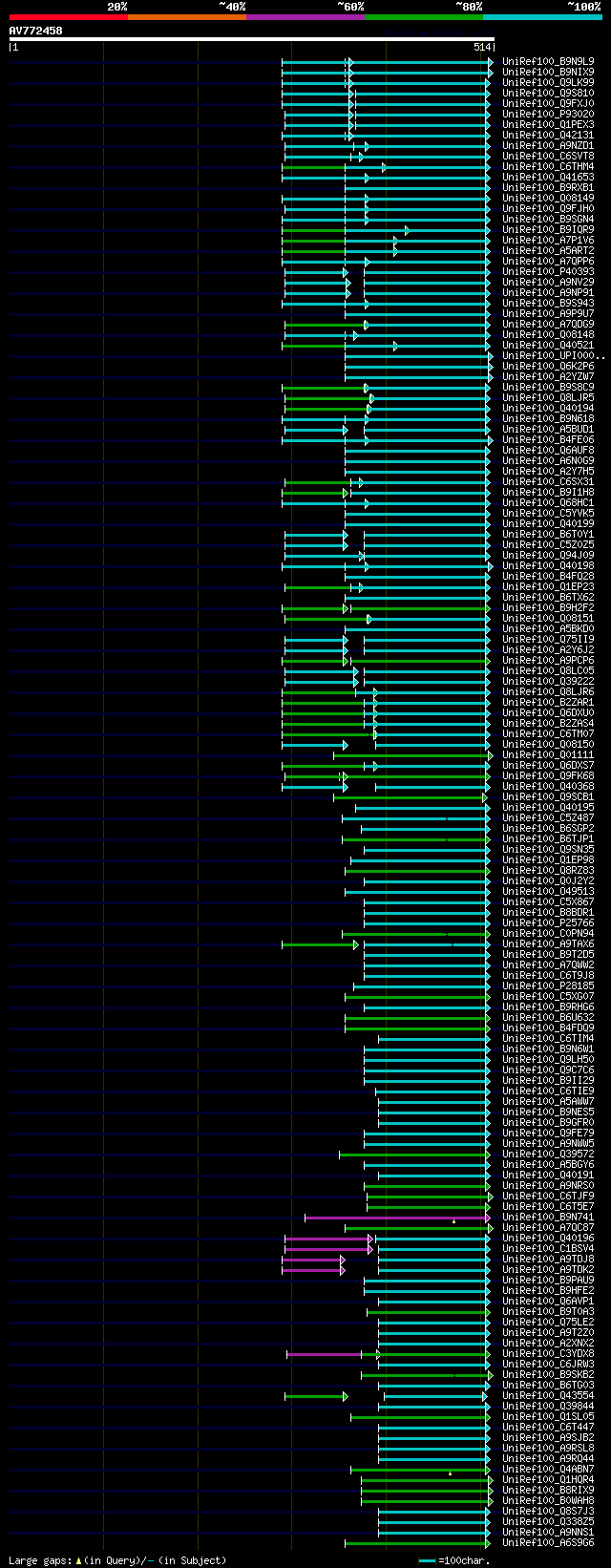This screenshot has width=611, height=1568.
Task: Select the UniRef100_Q6K2P6 label
Action: [x=548, y=366]
